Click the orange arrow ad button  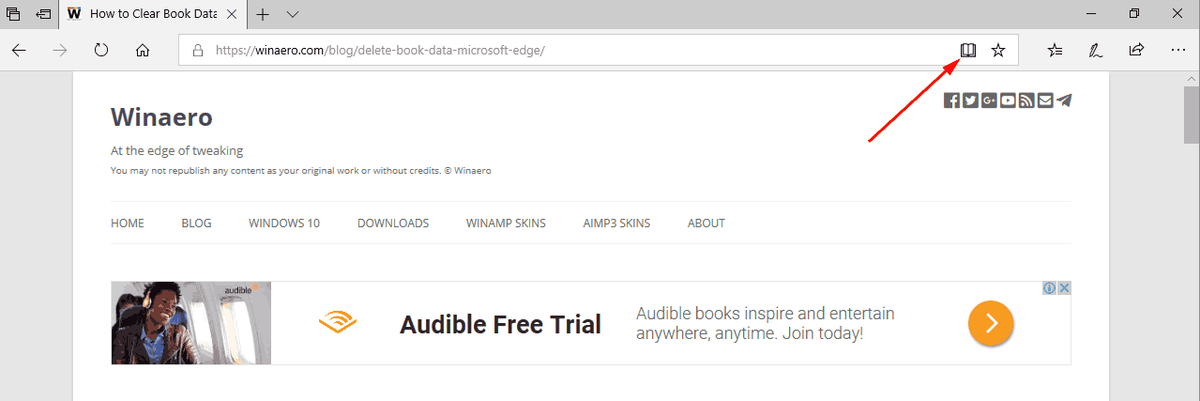990,322
